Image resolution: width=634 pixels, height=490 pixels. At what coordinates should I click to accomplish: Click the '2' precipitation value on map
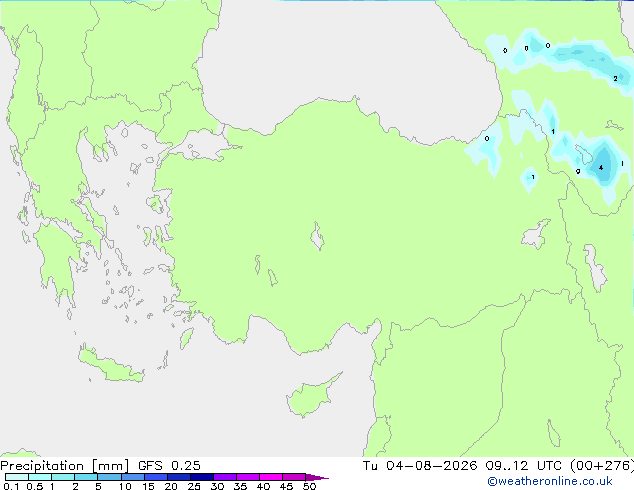615,78
